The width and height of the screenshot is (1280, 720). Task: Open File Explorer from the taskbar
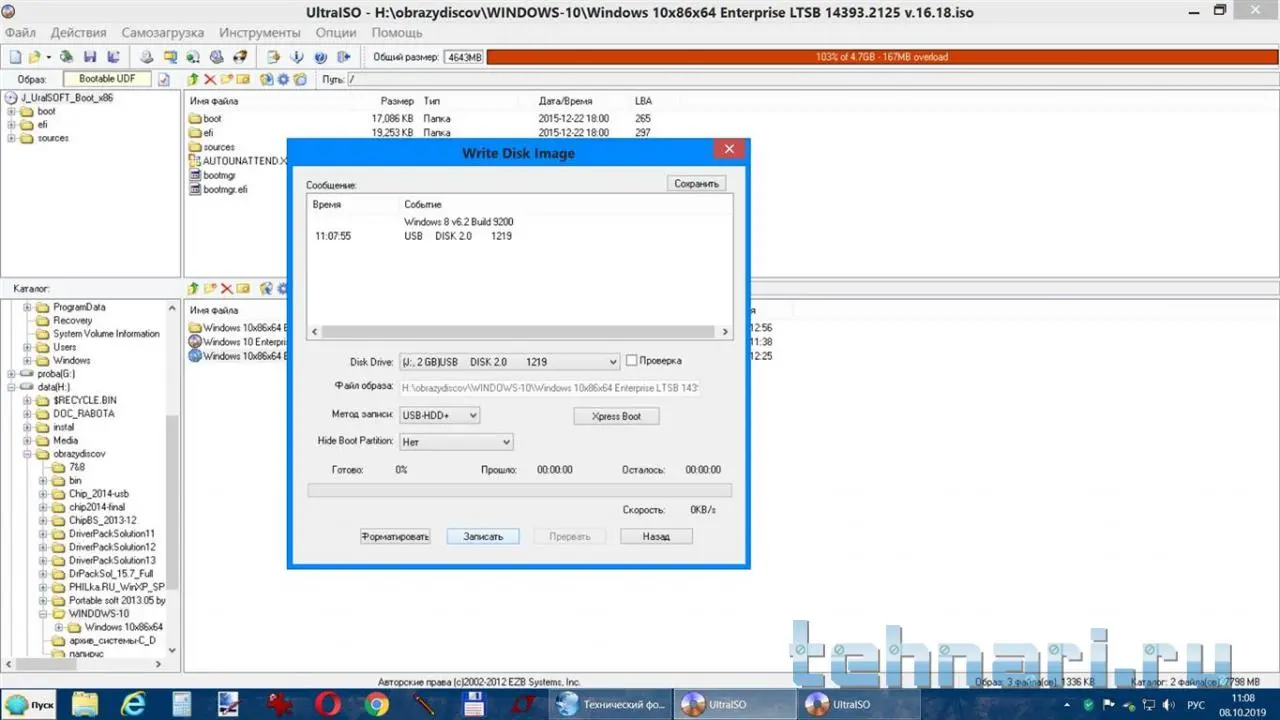tap(84, 704)
